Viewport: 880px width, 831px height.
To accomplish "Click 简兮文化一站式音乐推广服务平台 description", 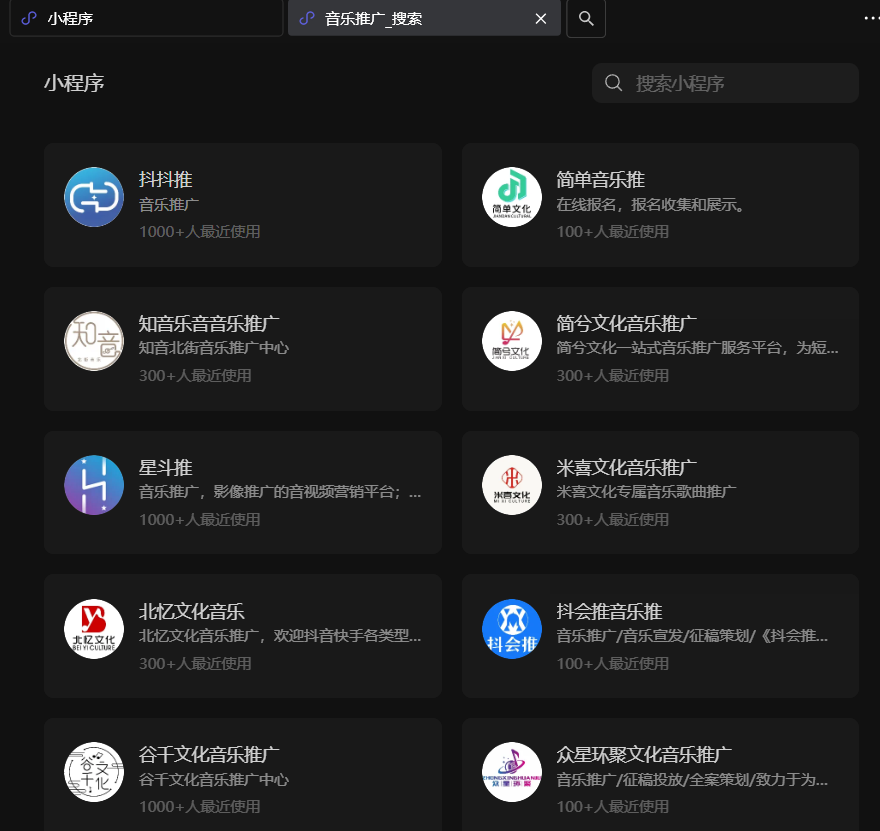I will (x=697, y=348).
